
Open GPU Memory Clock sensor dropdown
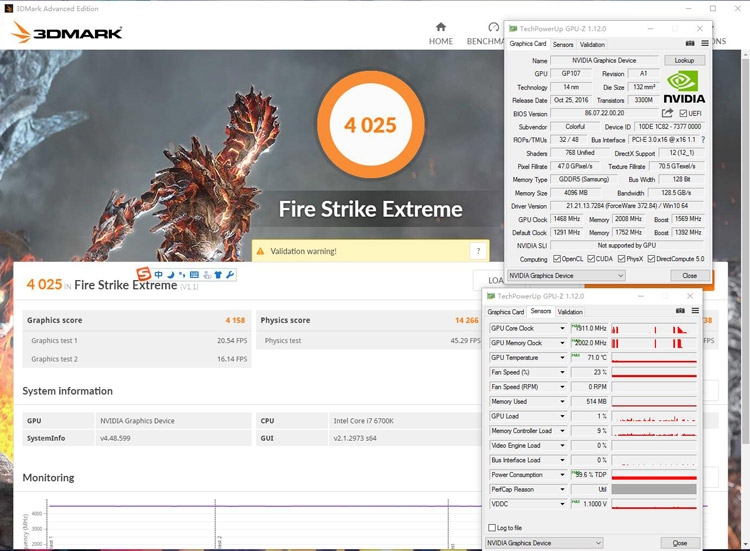pyautogui.click(x=562, y=343)
